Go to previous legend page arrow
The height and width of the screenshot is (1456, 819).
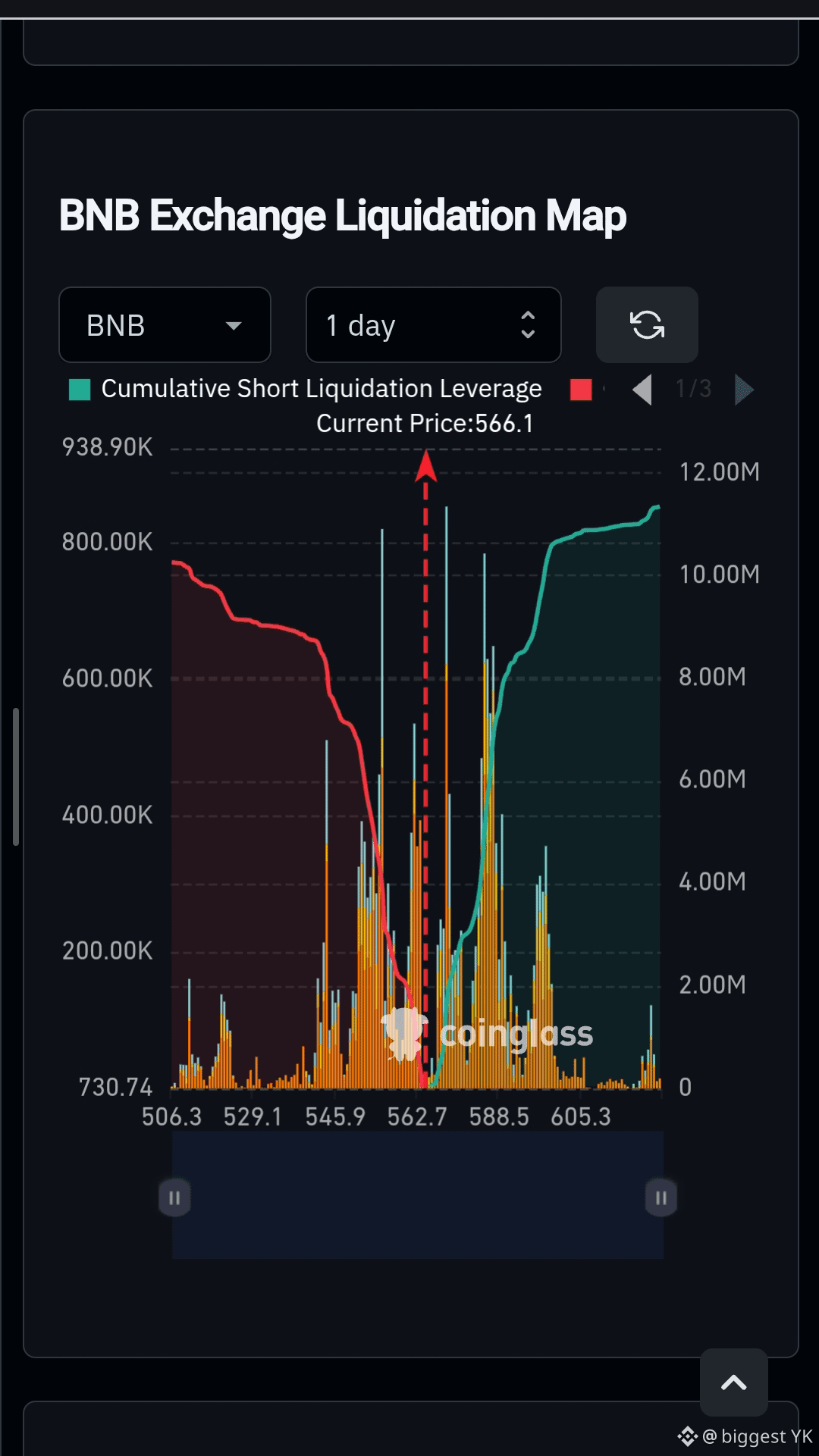[642, 390]
